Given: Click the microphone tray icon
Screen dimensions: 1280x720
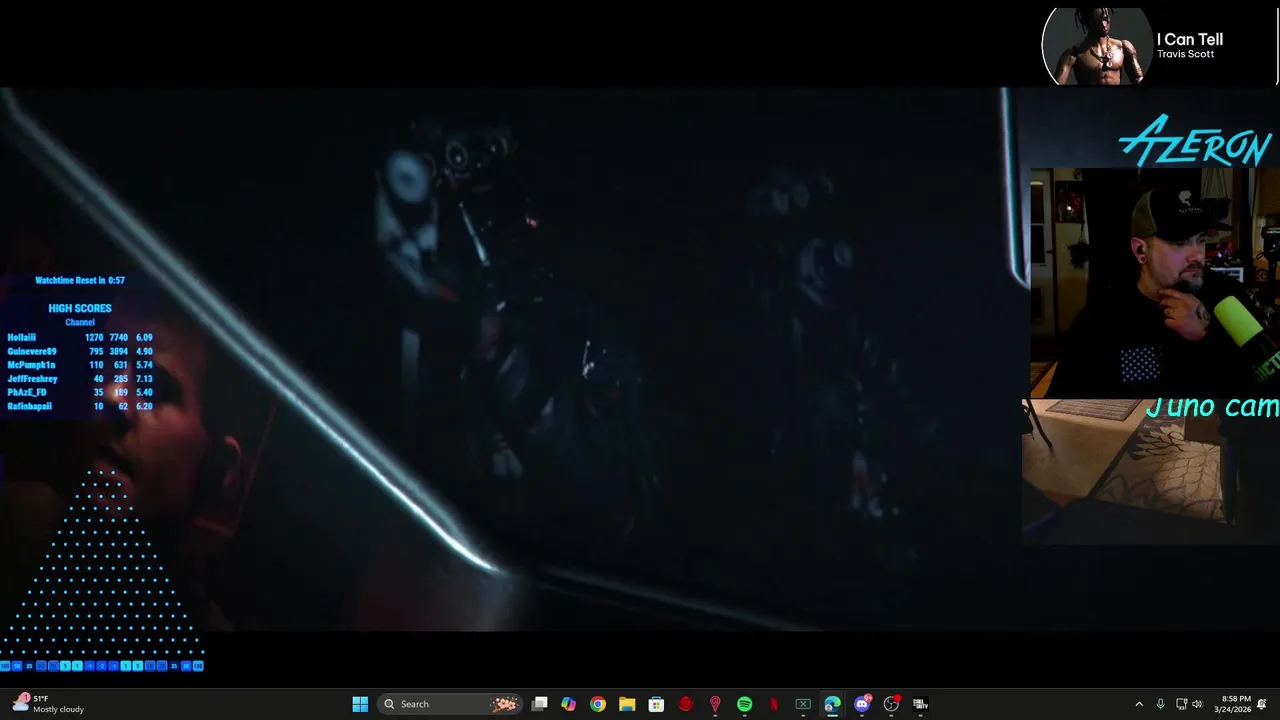Looking at the screenshot, I should pyautogui.click(x=1160, y=704).
